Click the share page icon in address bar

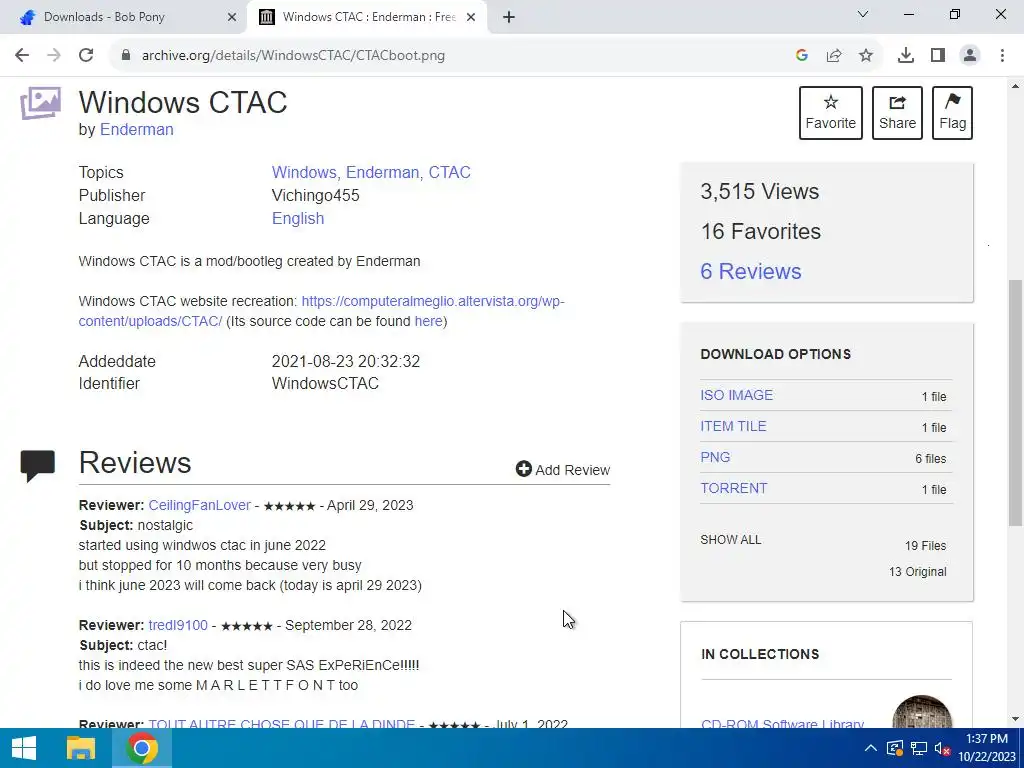pos(834,55)
